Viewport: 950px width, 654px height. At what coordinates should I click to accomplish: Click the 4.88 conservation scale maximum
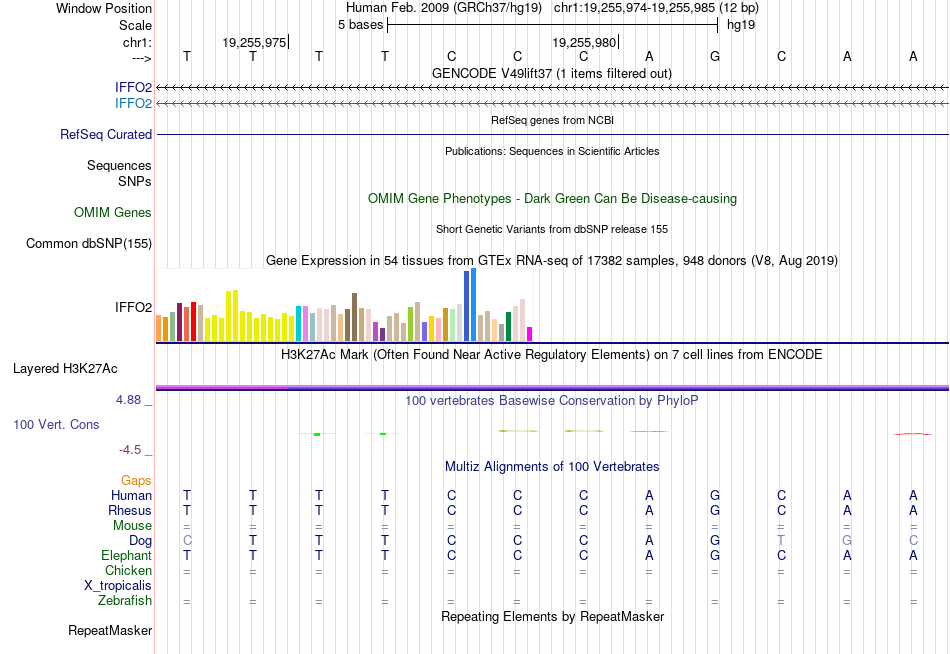click(x=128, y=400)
